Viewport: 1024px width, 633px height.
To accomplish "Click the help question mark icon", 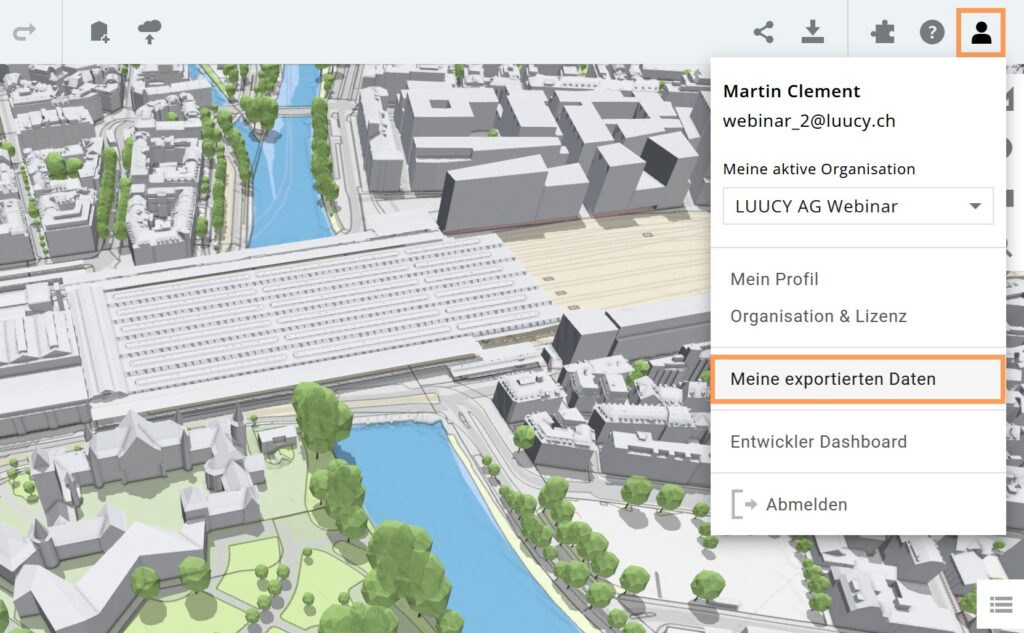I will pos(932,32).
